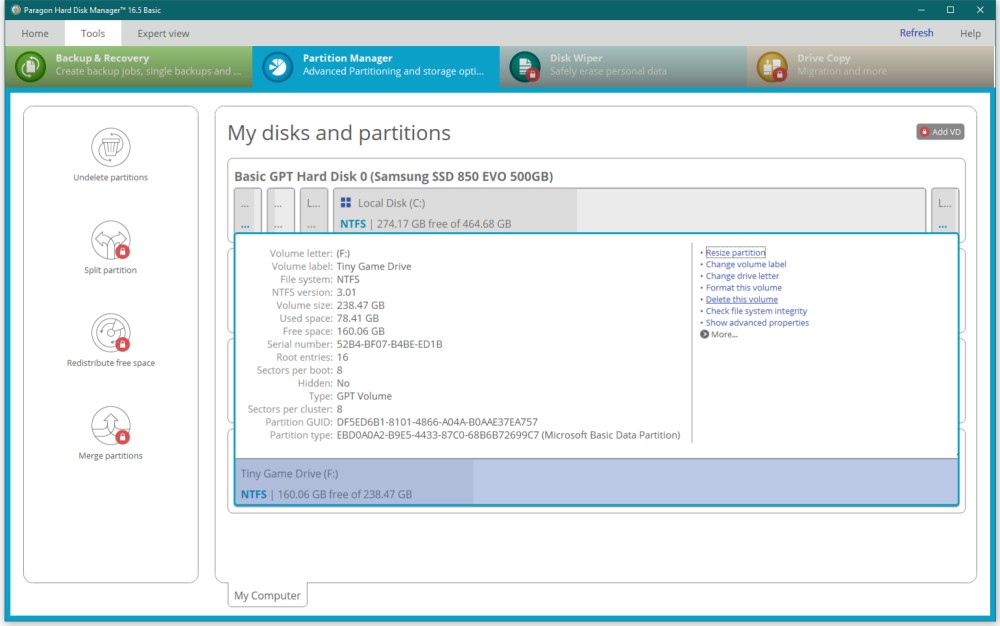Click Change volume label link

(x=746, y=264)
